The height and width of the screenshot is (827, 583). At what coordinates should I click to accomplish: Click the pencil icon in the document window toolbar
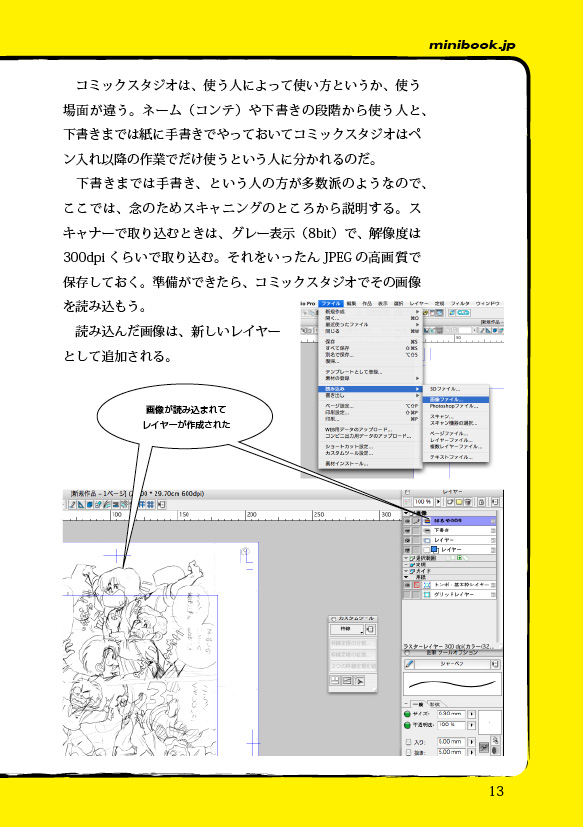click(72, 505)
